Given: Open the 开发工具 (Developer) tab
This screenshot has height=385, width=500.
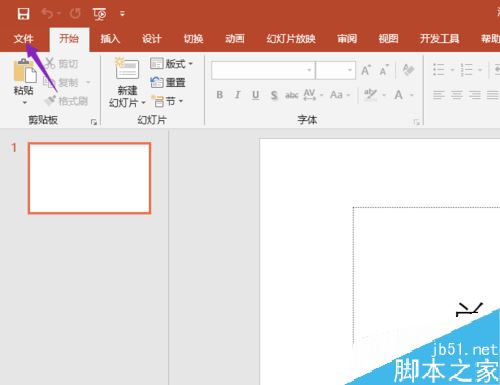Looking at the screenshot, I should [440, 39].
